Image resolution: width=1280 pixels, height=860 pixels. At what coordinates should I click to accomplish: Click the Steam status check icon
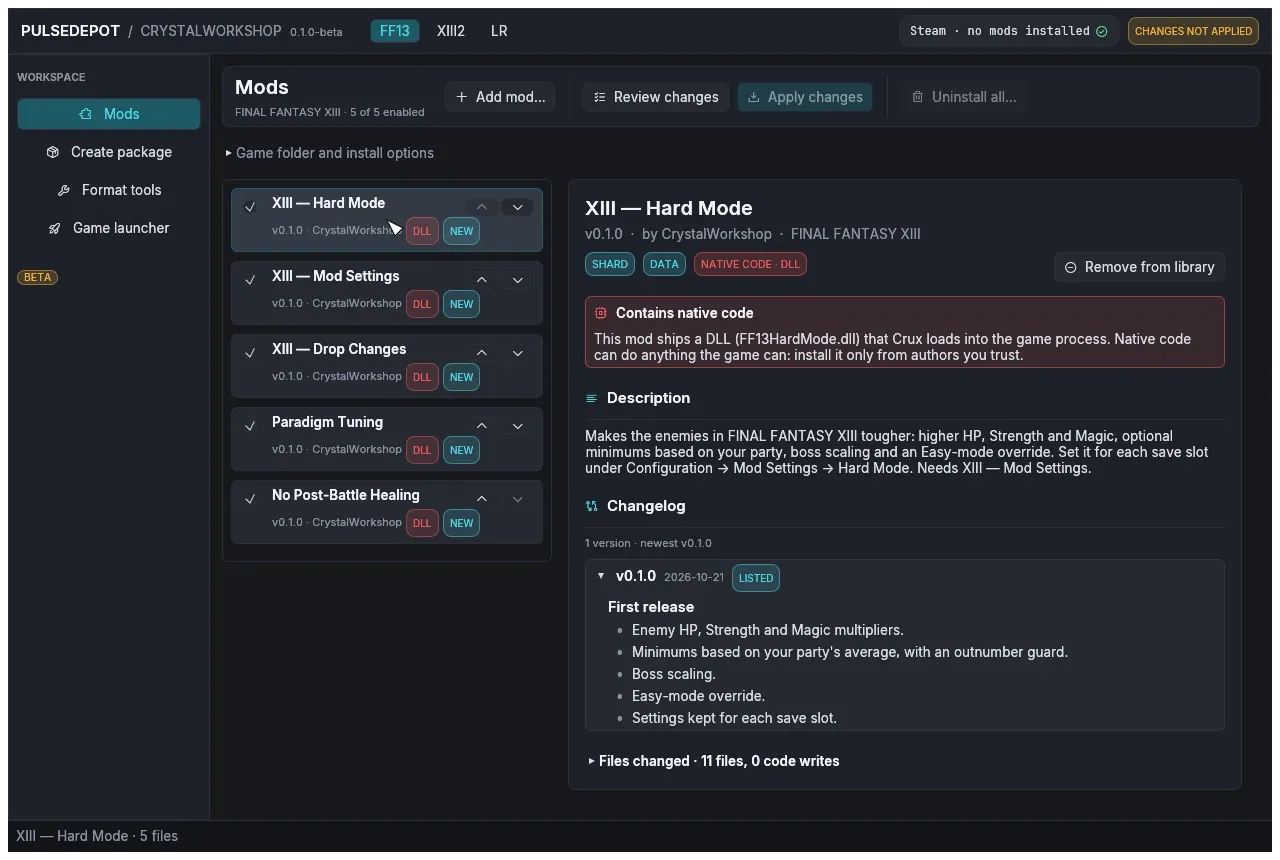click(x=1102, y=31)
